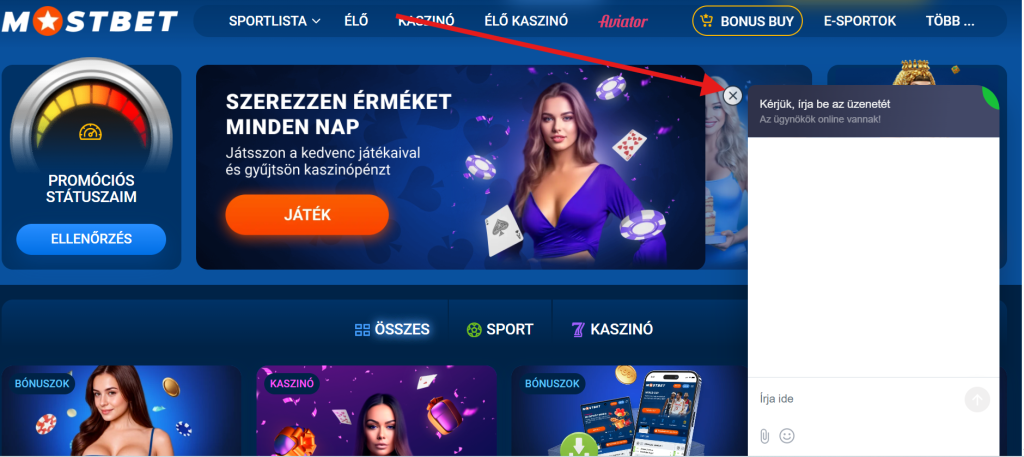Screen dimensions: 1024x457
Task: Open the emoji picker smiley icon
Action: coord(787,435)
